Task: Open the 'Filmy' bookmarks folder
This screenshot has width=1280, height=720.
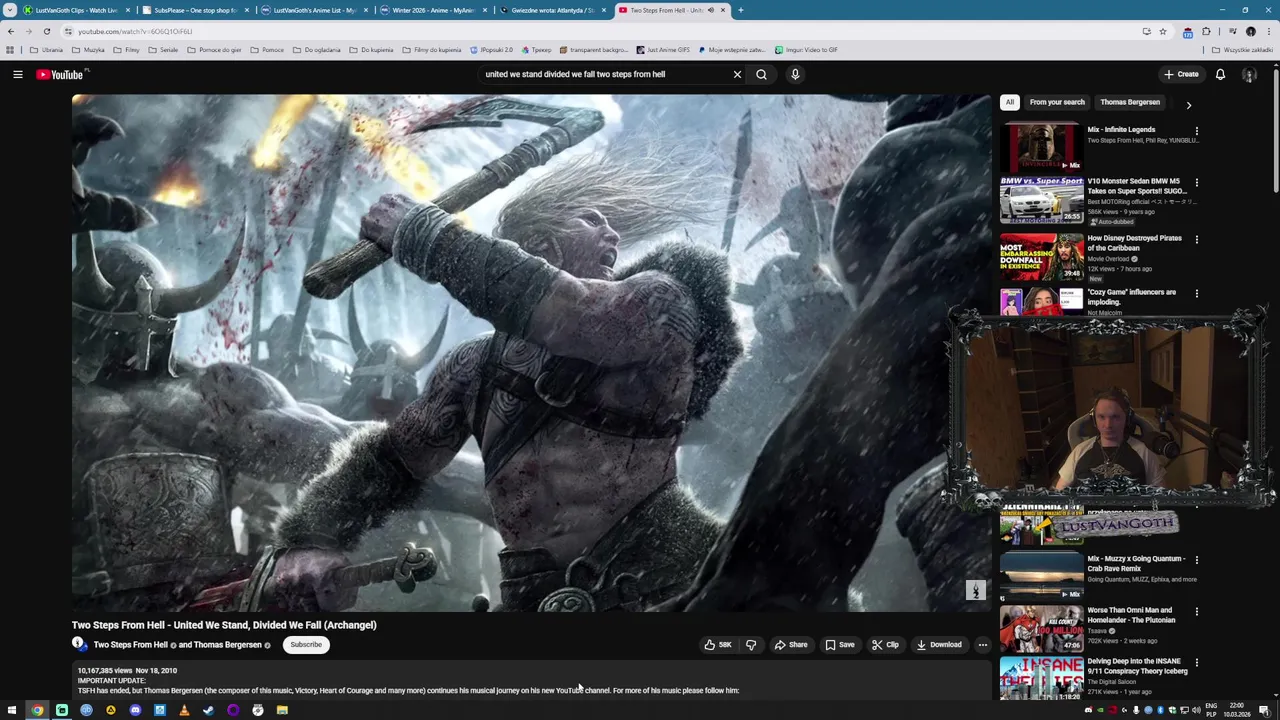Action: [x=127, y=50]
